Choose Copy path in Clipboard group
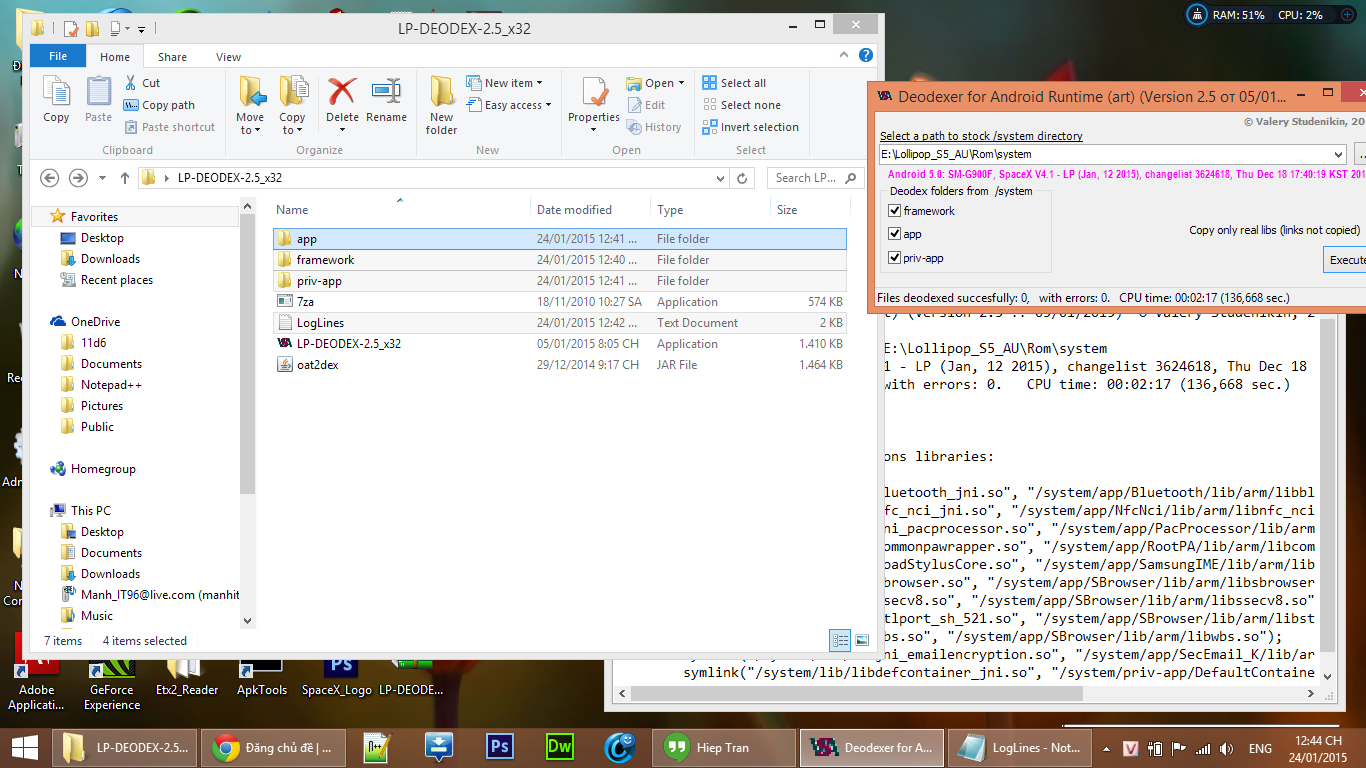The height and width of the screenshot is (768, 1366). coord(159,105)
